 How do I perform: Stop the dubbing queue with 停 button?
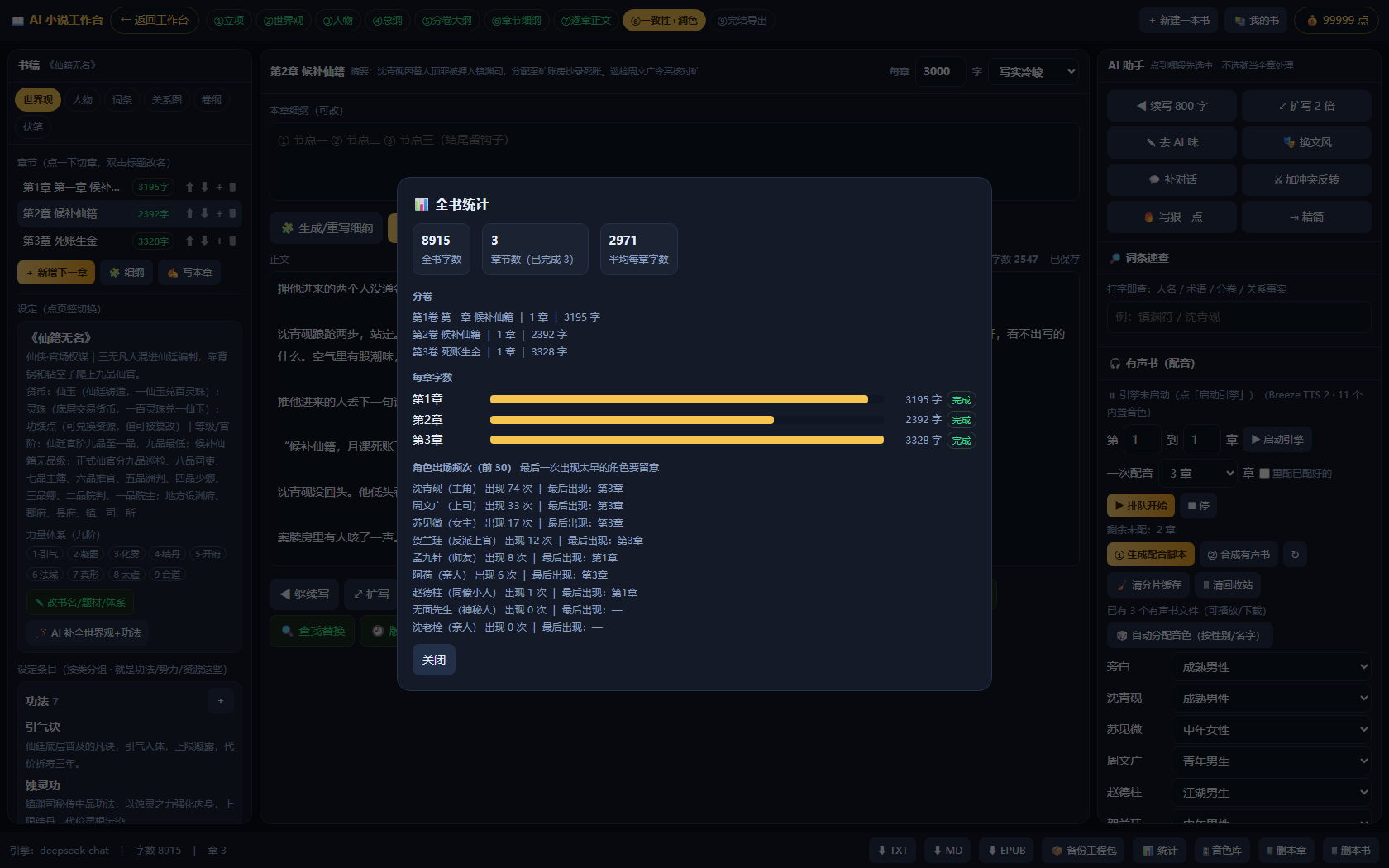pyautogui.click(x=1198, y=505)
